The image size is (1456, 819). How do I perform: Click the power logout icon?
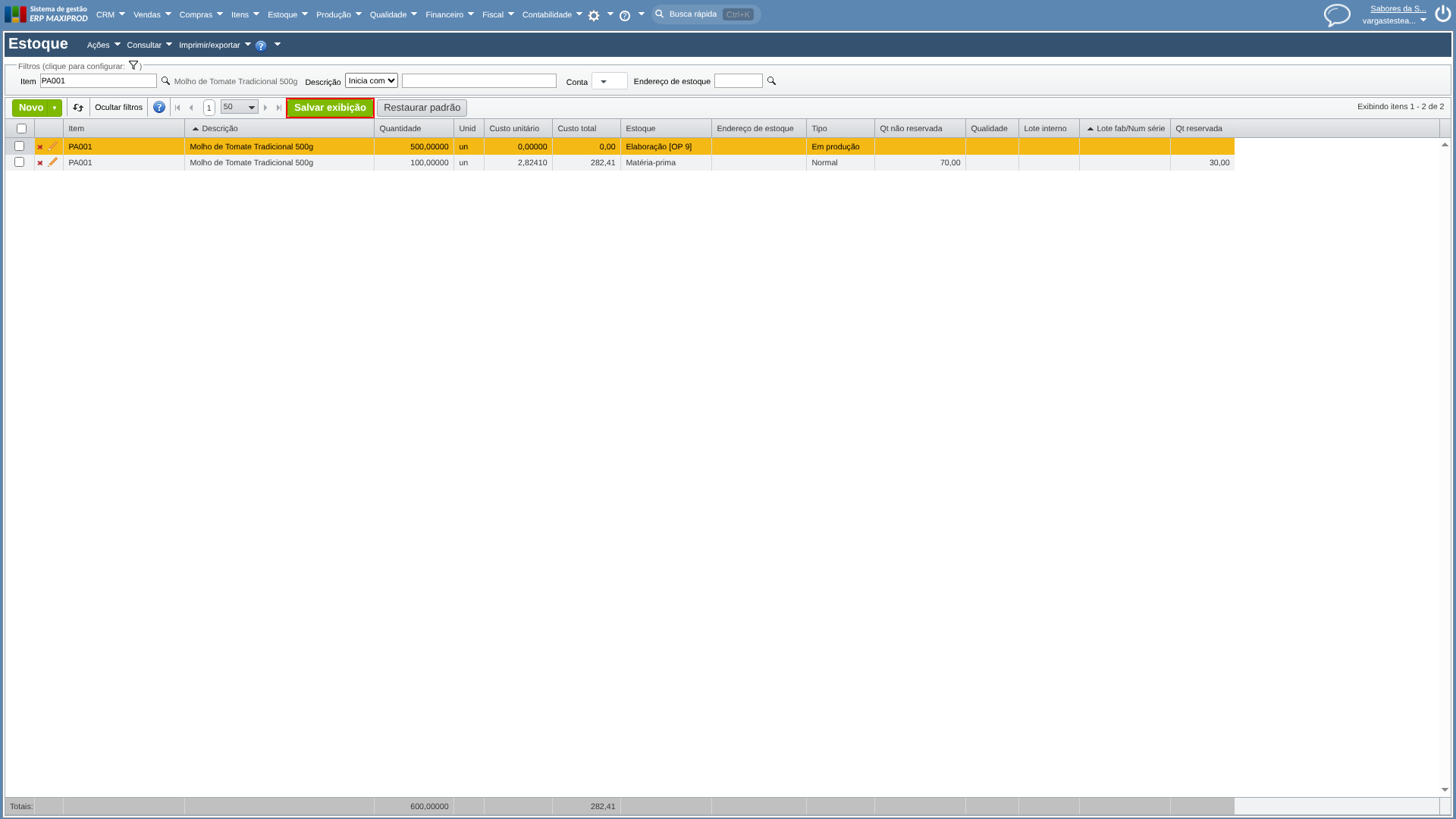(x=1442, y=14)
